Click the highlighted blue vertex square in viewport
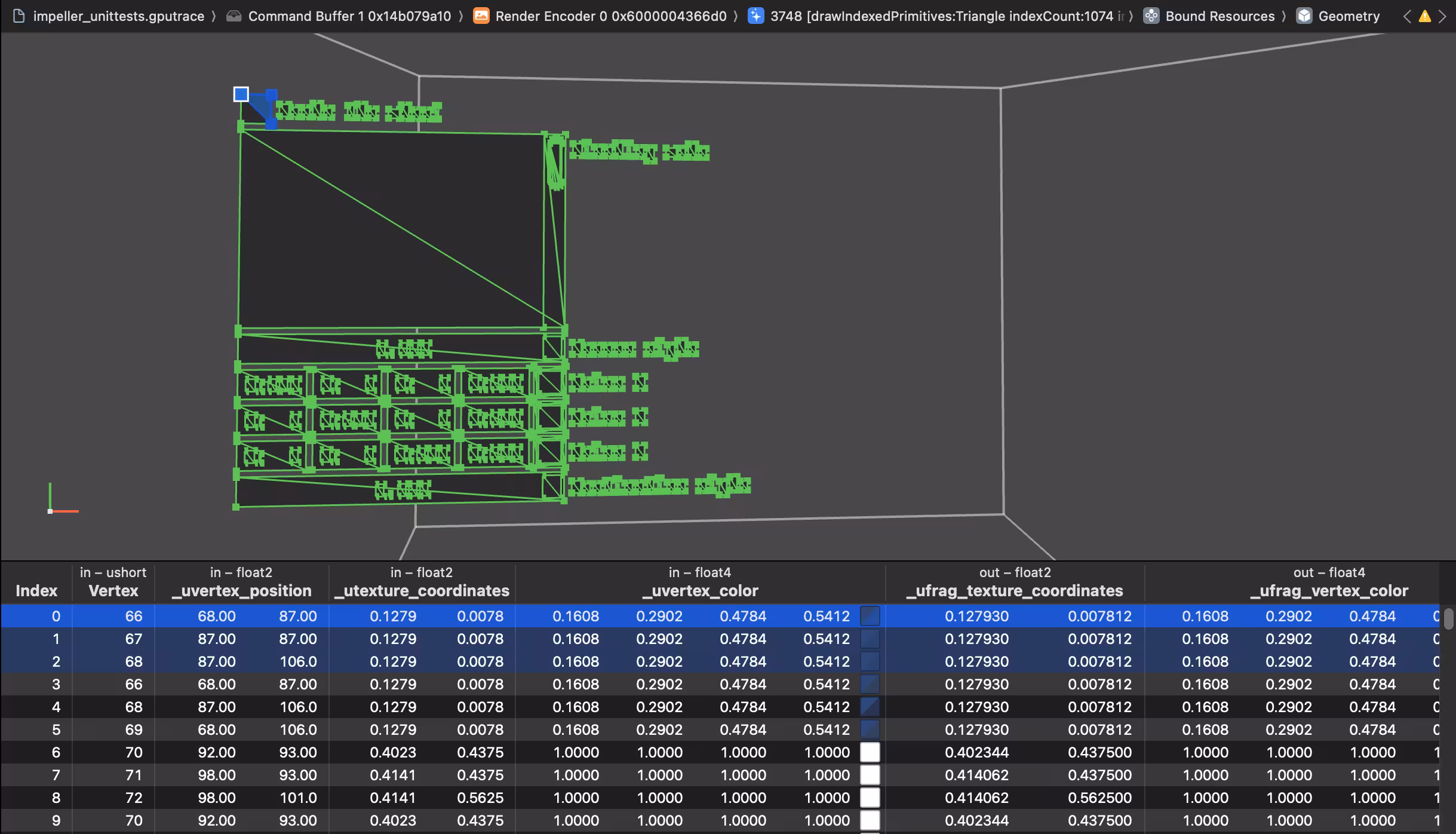The width and height of the screenshot is (1456, 834). click(x=241, y=94)
